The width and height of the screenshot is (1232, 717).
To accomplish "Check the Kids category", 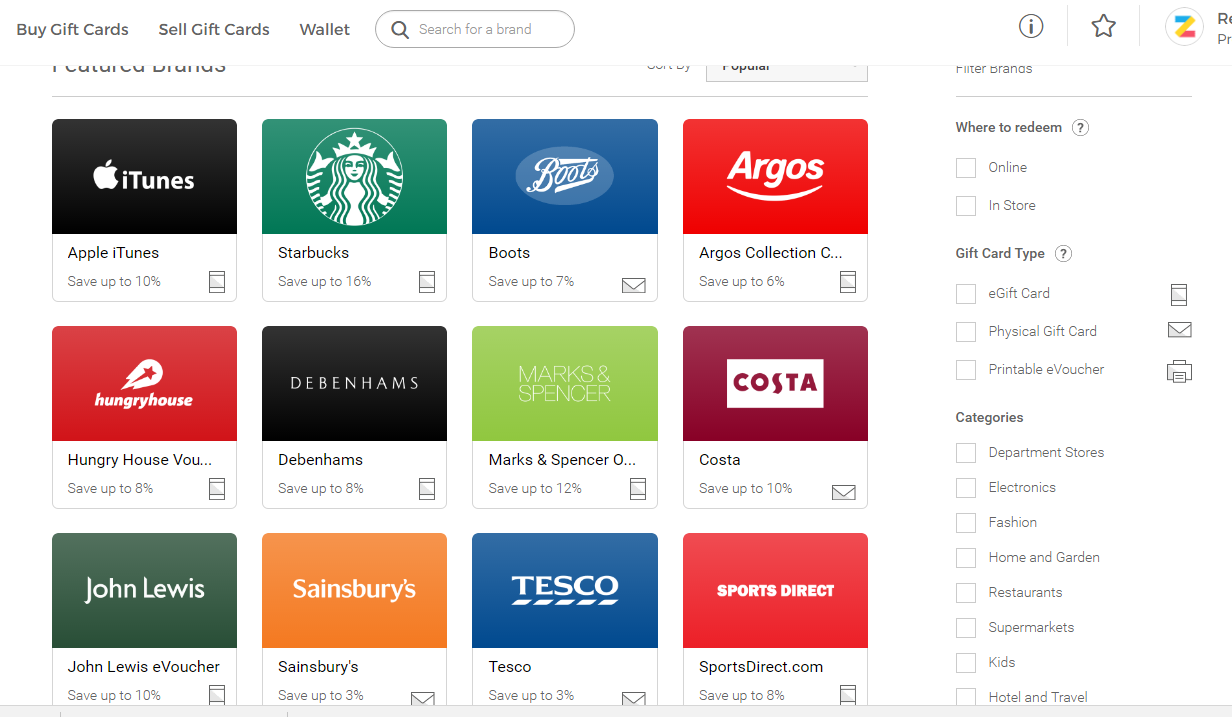I will [x=966, y=663].
